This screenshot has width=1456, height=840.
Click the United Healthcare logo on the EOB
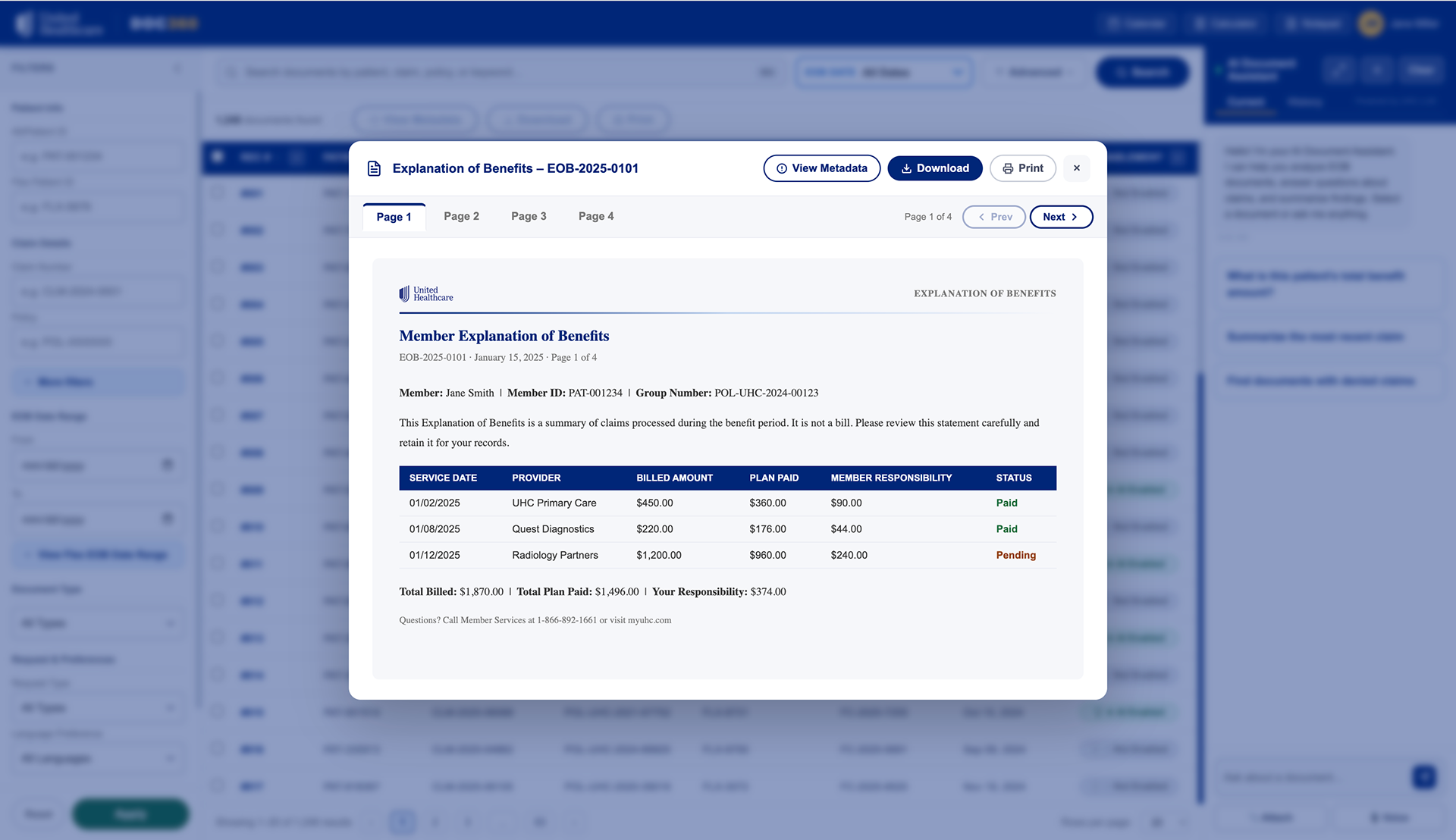tap(425, 293)
